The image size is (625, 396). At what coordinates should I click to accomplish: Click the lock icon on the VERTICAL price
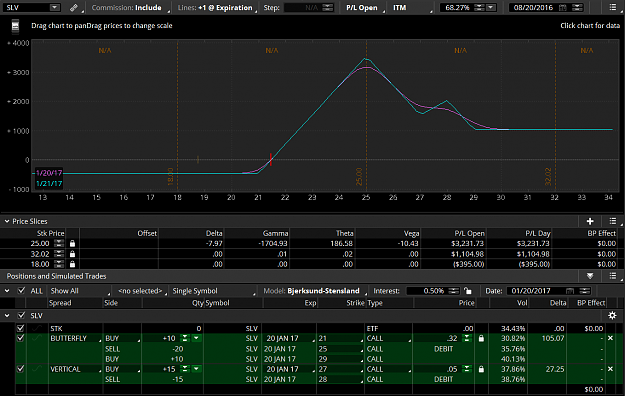(x=481, y=369)
